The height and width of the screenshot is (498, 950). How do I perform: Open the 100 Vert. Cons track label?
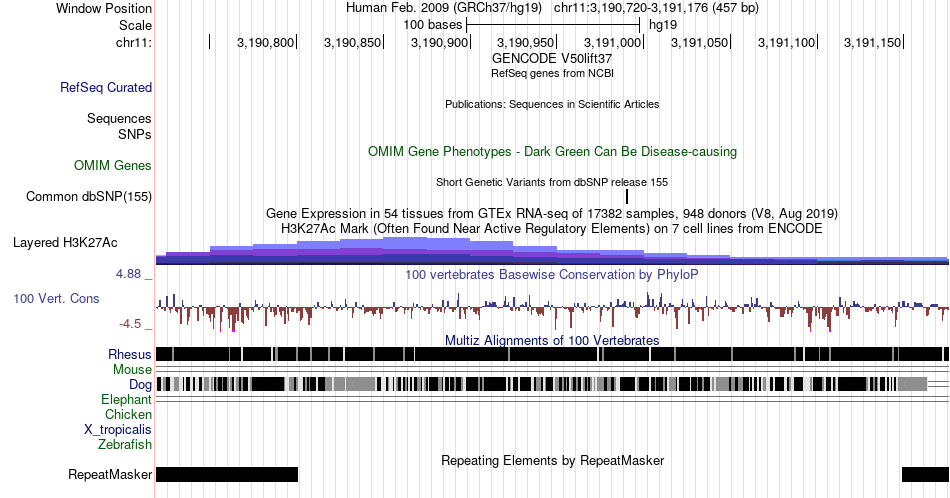point(56,298)
